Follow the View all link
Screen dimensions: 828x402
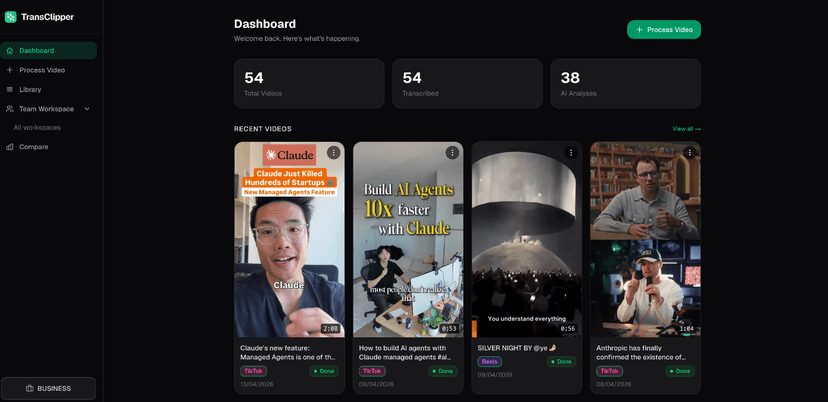pyautogui.click(x=686, y=129)
